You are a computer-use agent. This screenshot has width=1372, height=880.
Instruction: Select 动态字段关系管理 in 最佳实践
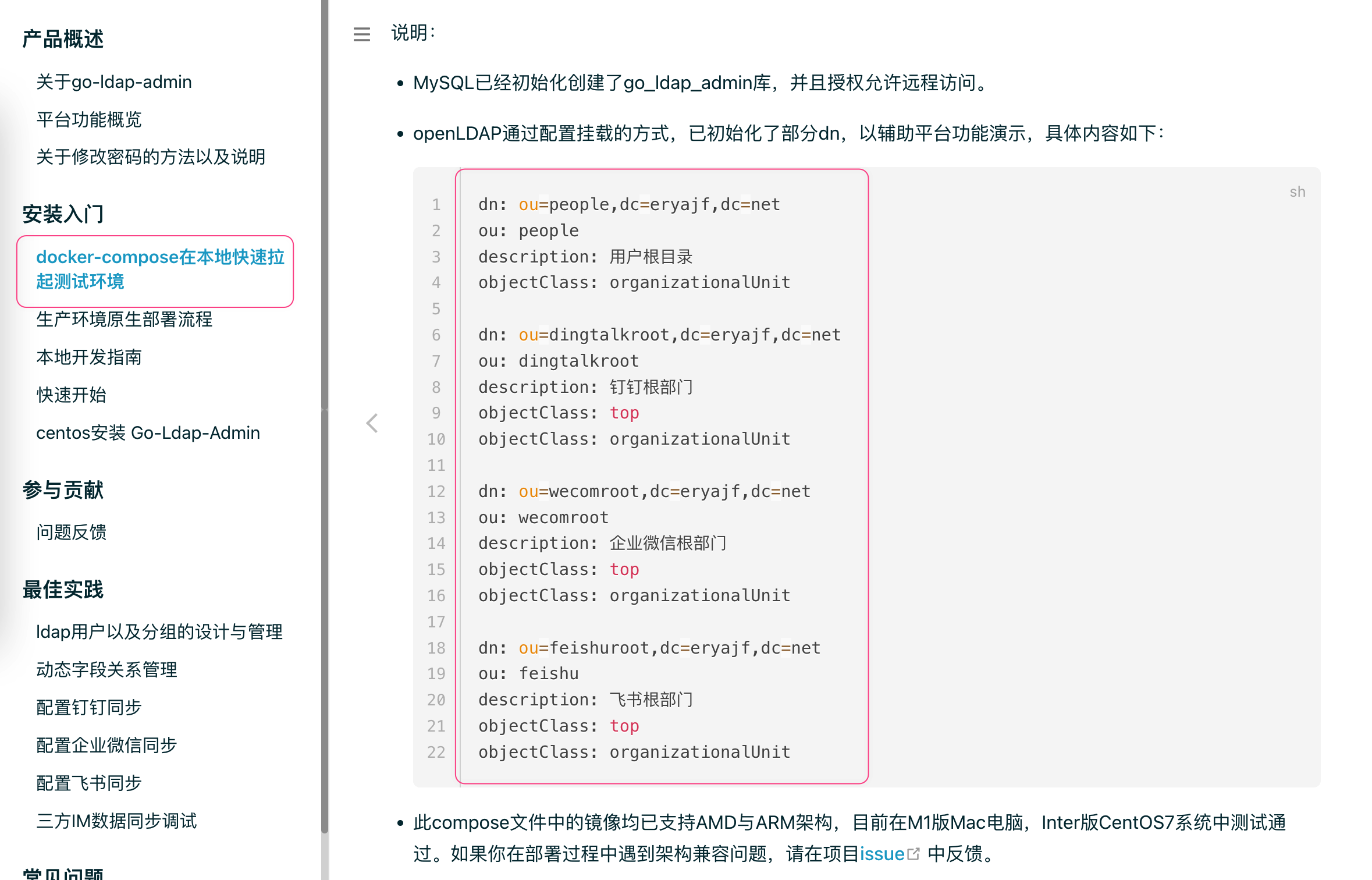click(x=107, y=670)
